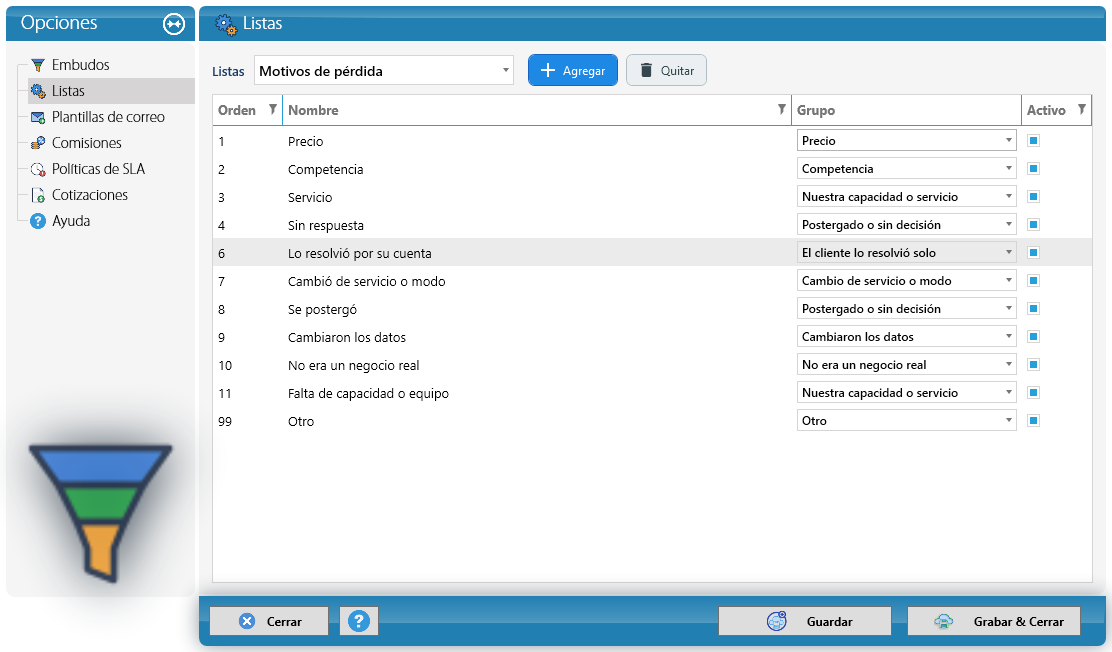Screen dimensions: 1112x652
Task: Open Embudos in the Opciones sidebar
Action: [x=80, y=65]
